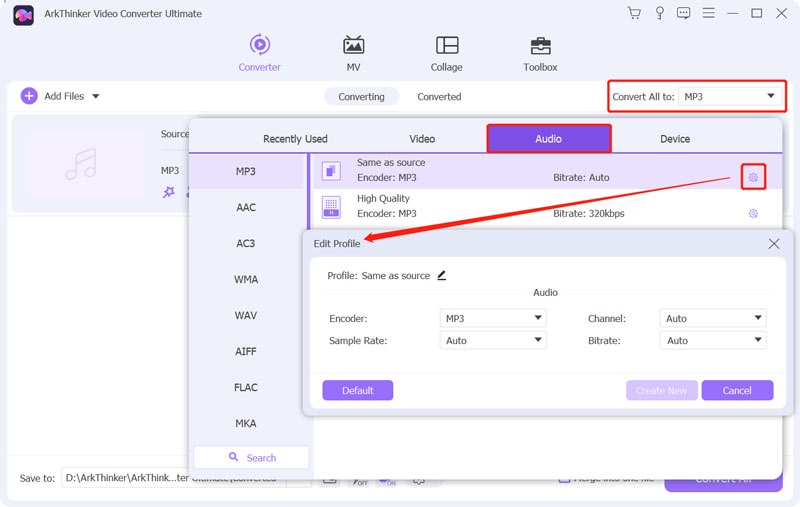Open the Convert All to MP3 dropdown
Screen dimensions: 800x507
click(730, 96)
